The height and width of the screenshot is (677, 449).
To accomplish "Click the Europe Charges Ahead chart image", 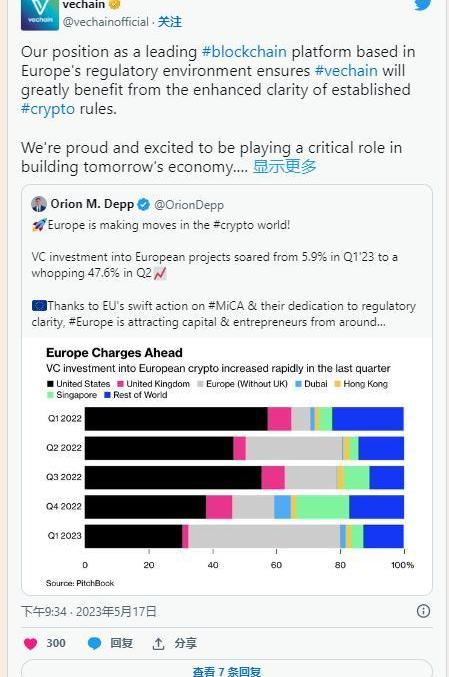I will (x=227, y=466).
